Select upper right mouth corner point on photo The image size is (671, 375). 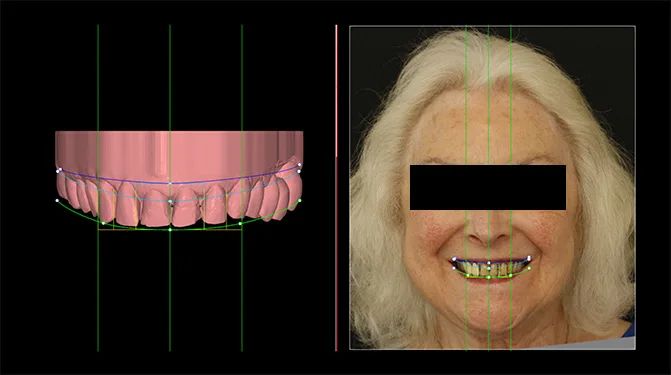(529, 258)
